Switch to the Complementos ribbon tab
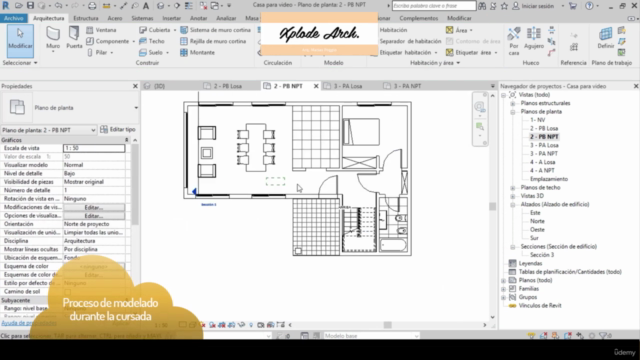 [x=418, y=18]
